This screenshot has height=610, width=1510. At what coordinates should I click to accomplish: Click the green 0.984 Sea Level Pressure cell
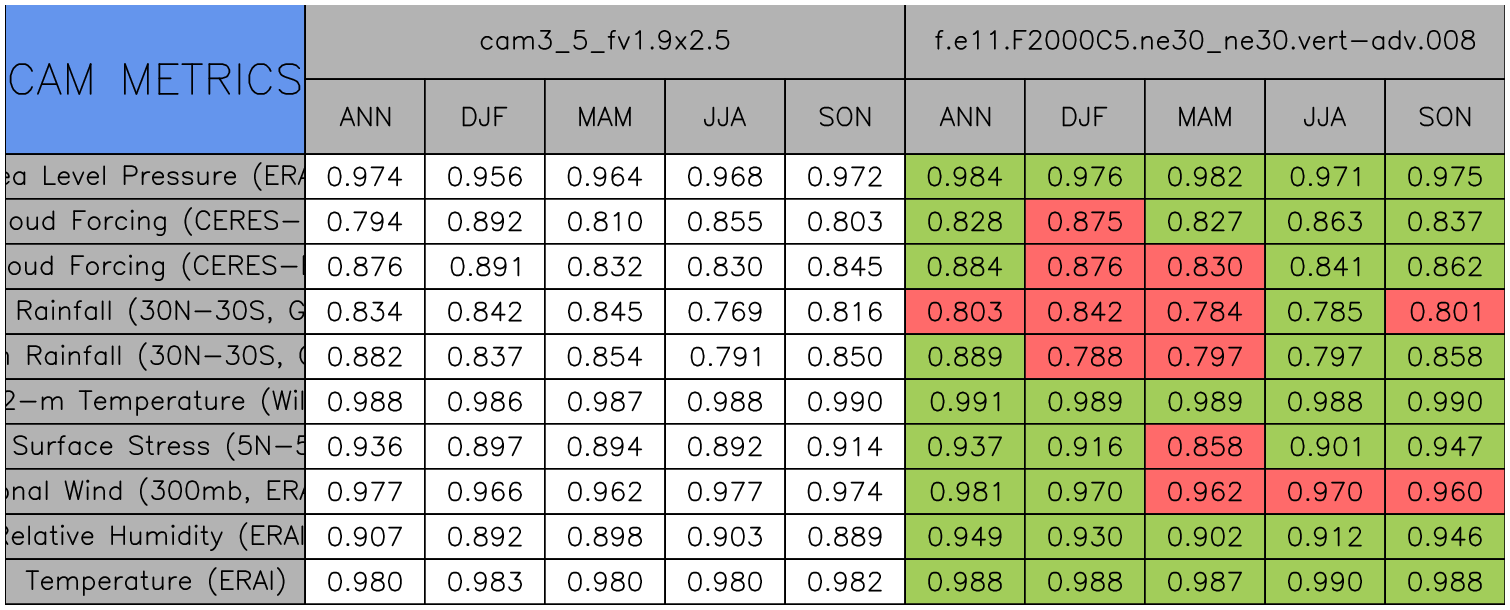point(965,177)
